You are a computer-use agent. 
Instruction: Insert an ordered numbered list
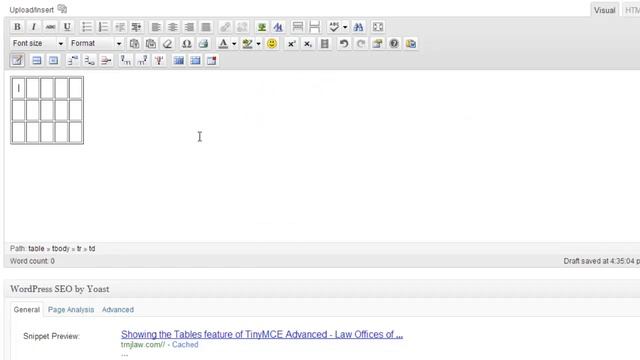[103, 27]
